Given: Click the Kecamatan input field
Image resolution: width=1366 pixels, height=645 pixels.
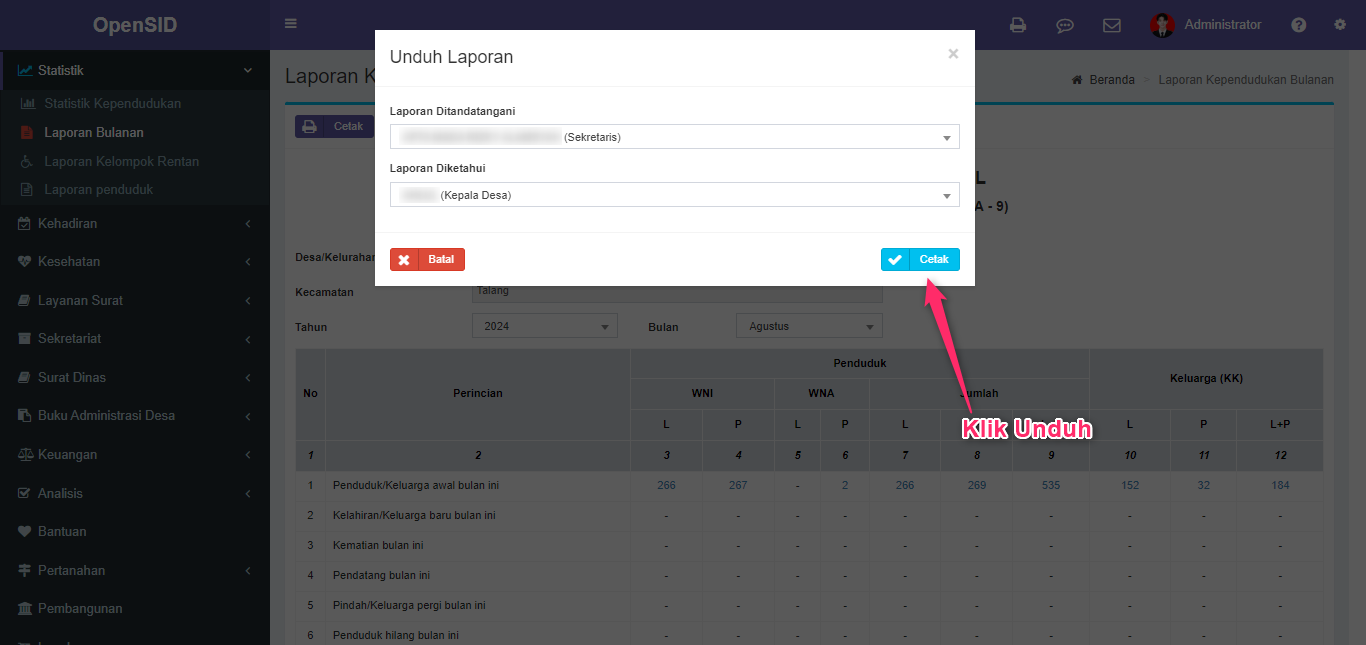Looking at the screenshot, I should (x=677, y=293).
